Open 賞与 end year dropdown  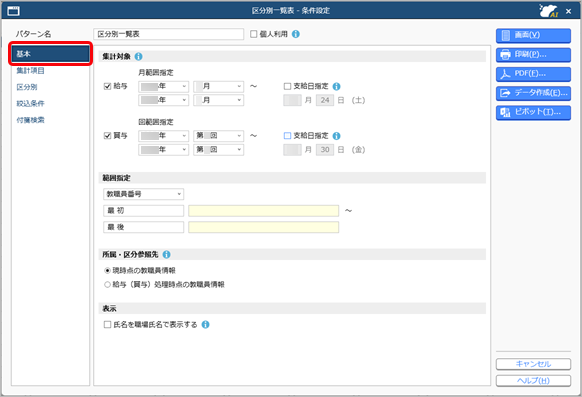[x=163, y=150]
